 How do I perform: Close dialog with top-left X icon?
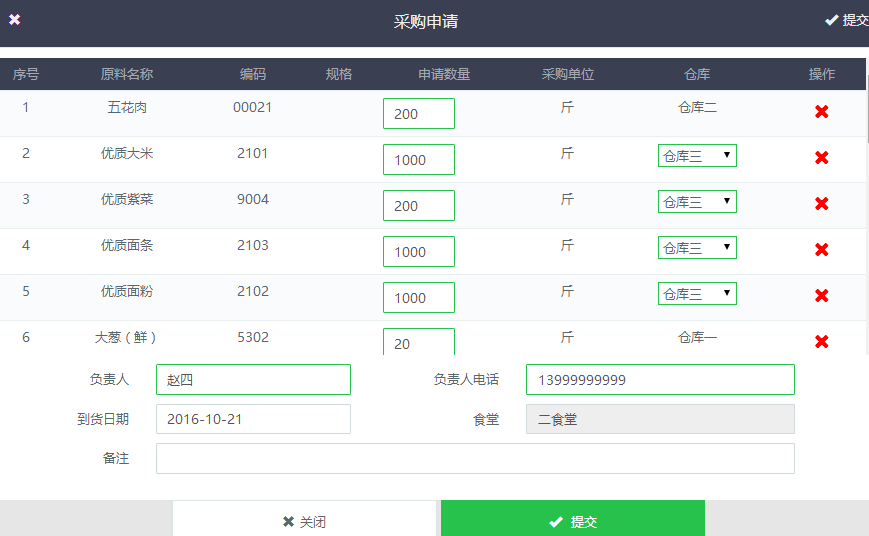pos(15,20)
